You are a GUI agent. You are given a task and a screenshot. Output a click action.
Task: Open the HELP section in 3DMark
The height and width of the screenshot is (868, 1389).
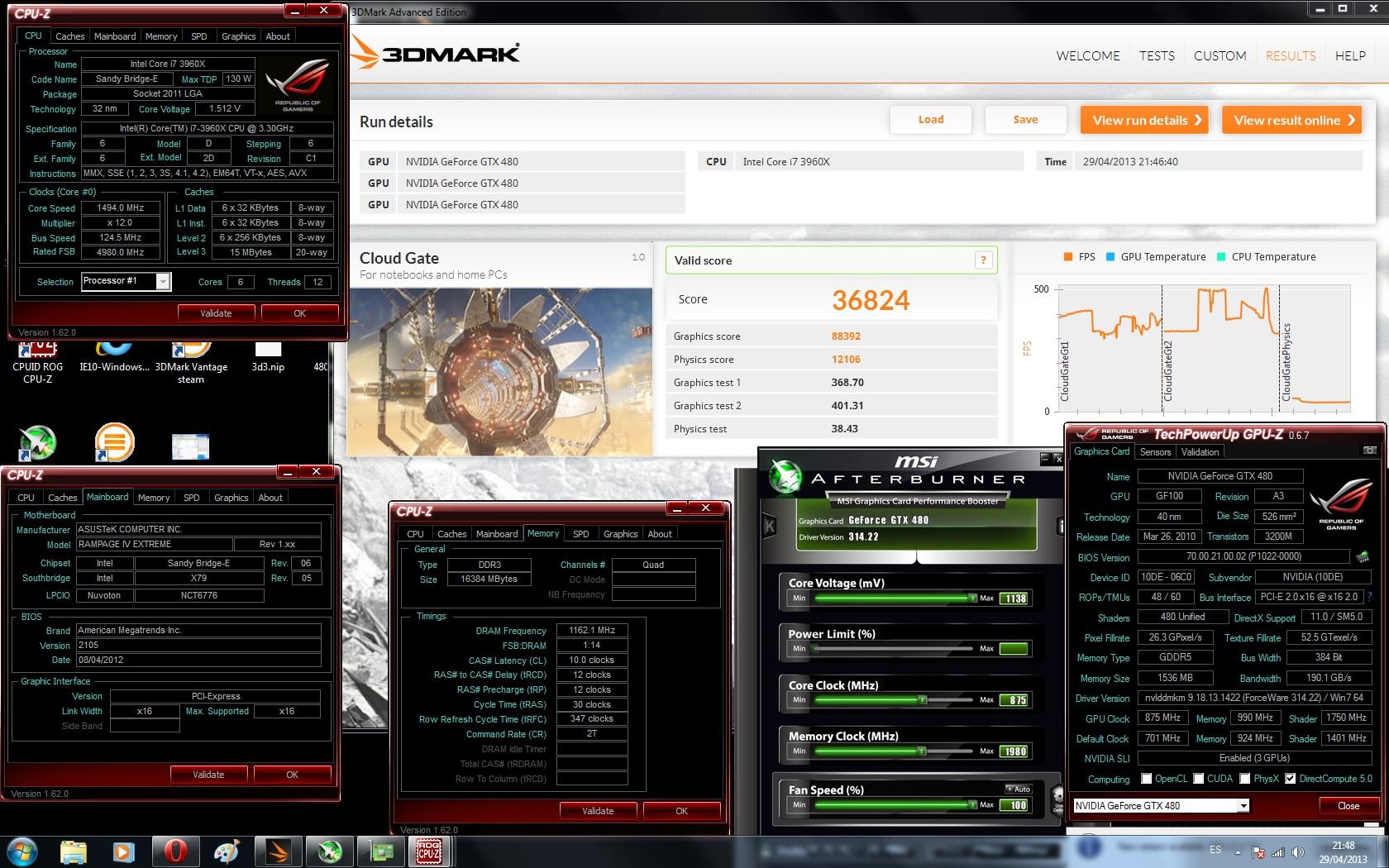click(x=1350, y=55)
